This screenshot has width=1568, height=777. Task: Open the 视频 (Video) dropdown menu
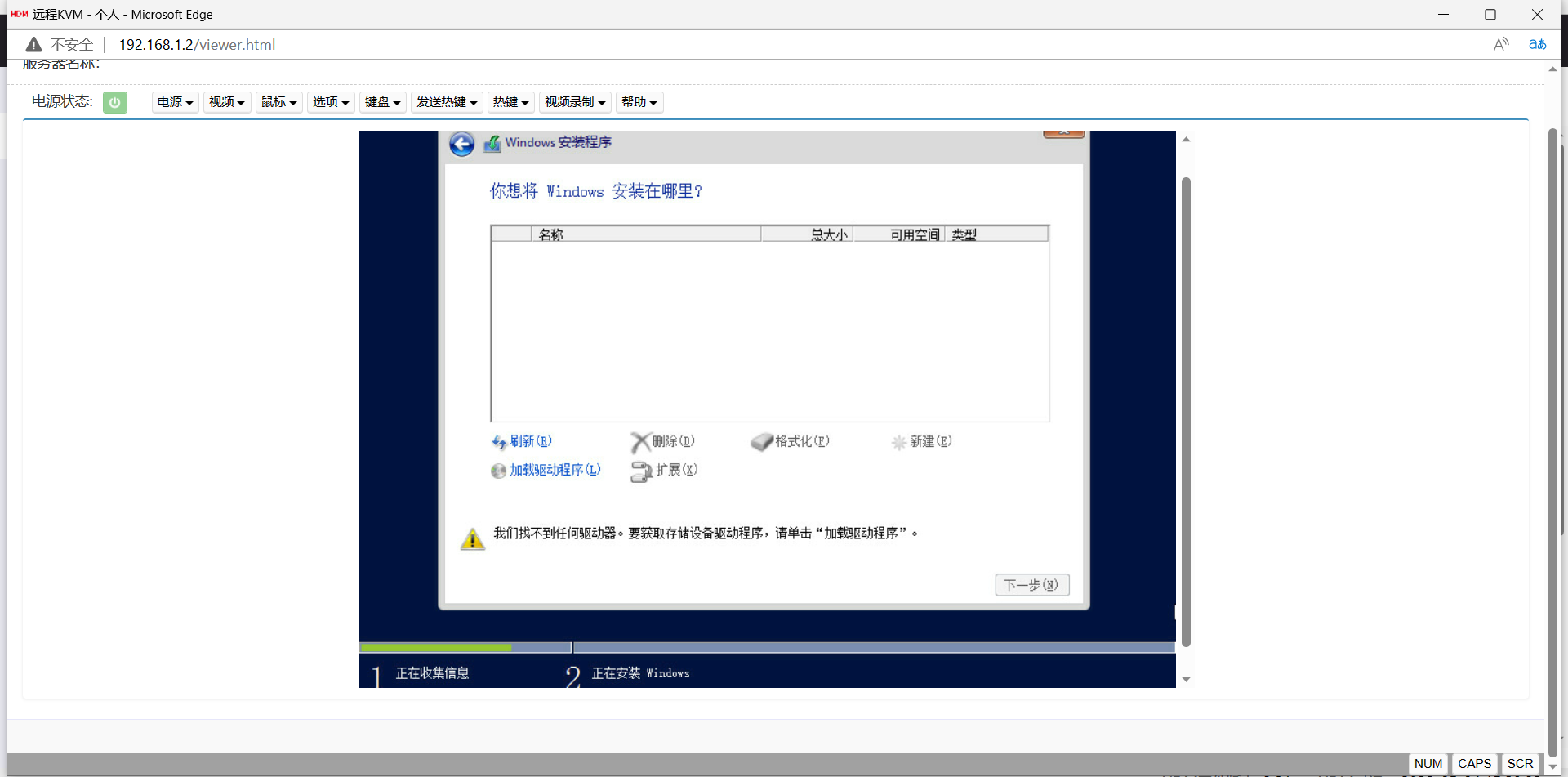tap(227, 102)
